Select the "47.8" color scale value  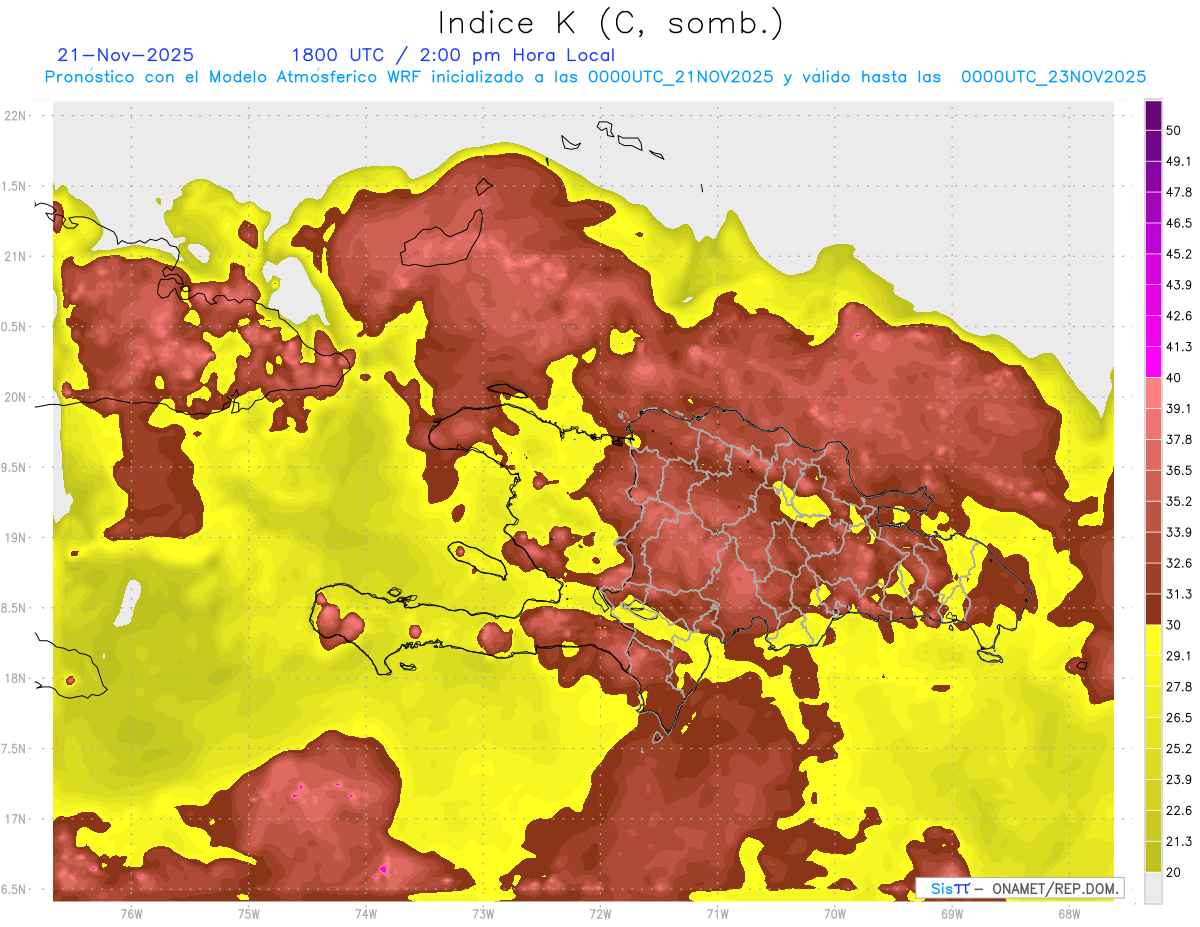click(1179, 192)
